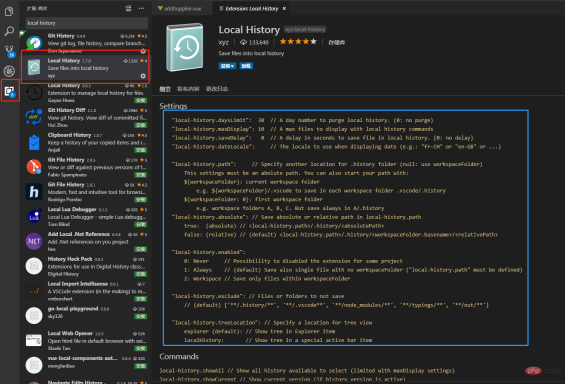Install Gayan Hewa's Local History extension
This screenshot has height=384, width=565.
(x=141, y=101)
